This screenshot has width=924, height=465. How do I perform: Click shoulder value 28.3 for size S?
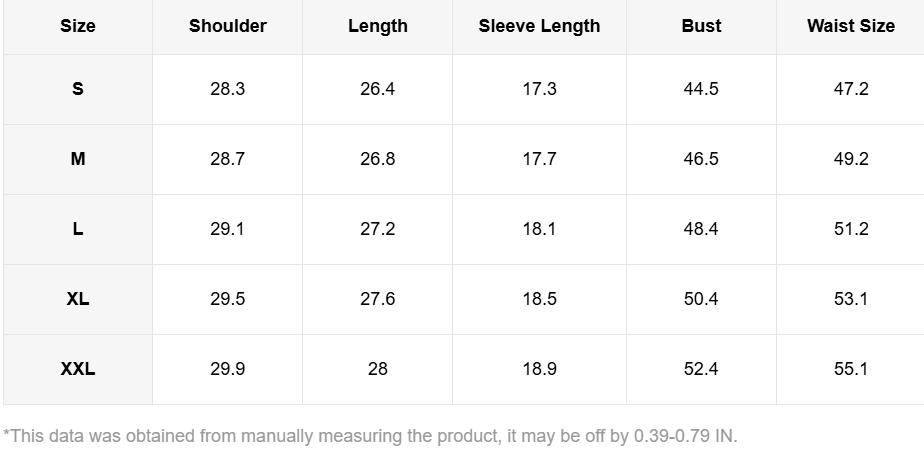[x=228, y=89]
